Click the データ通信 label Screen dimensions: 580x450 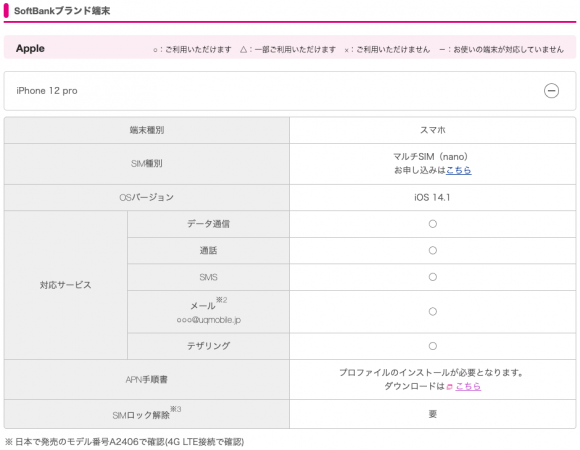click(208, 224)
